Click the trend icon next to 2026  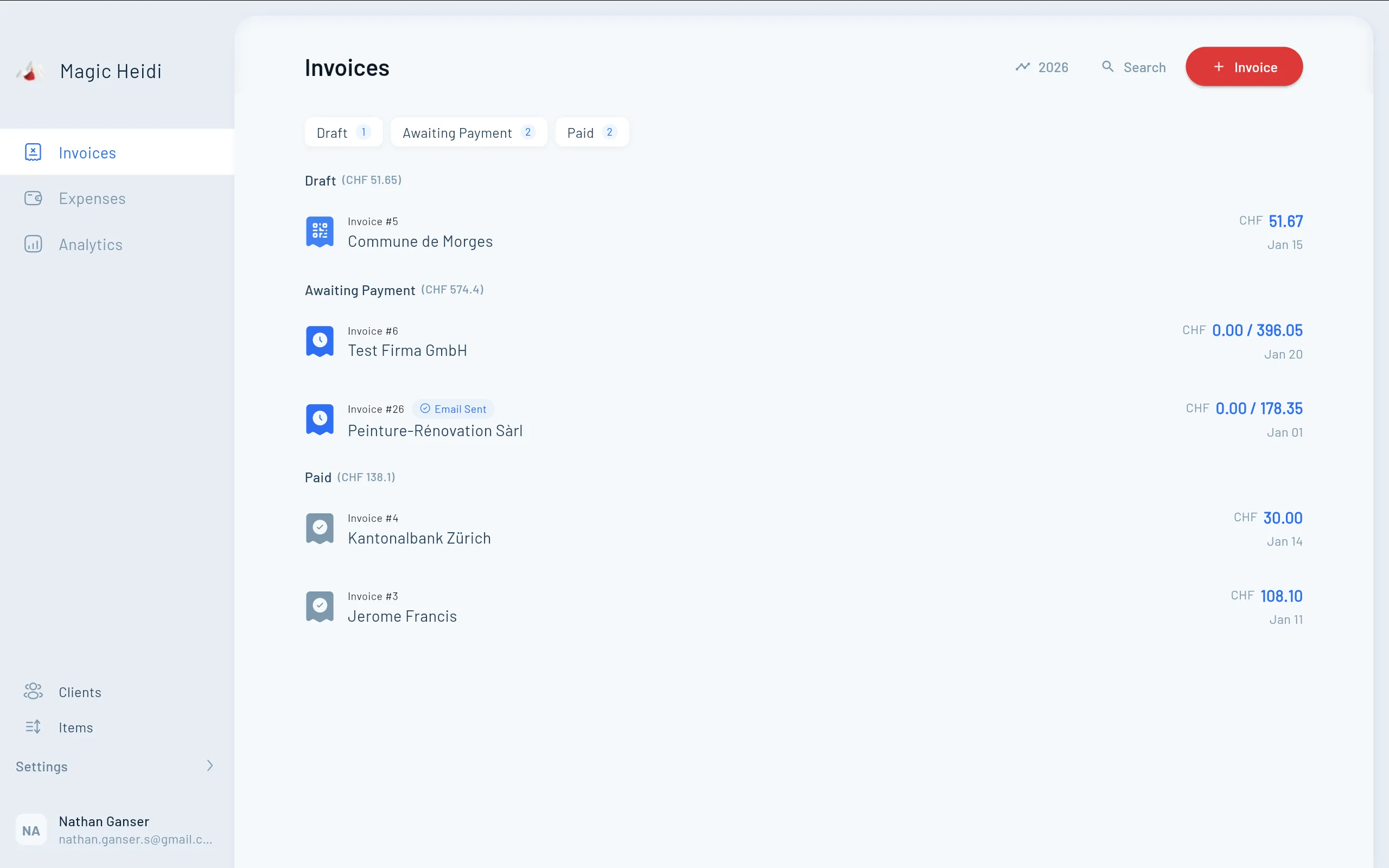pyautogui.click(x=1023, y=67)
